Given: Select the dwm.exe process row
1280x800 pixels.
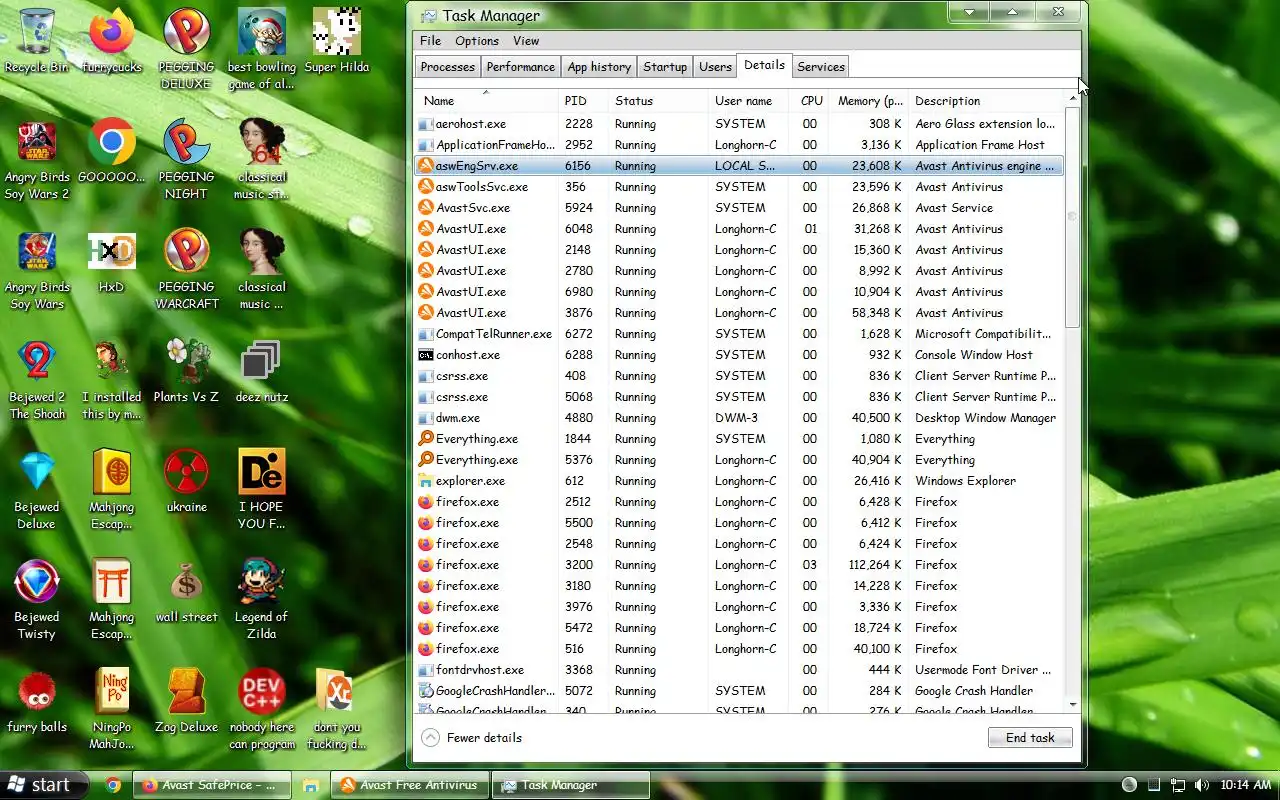Looking at the screenshot, I should coord(739,418).
